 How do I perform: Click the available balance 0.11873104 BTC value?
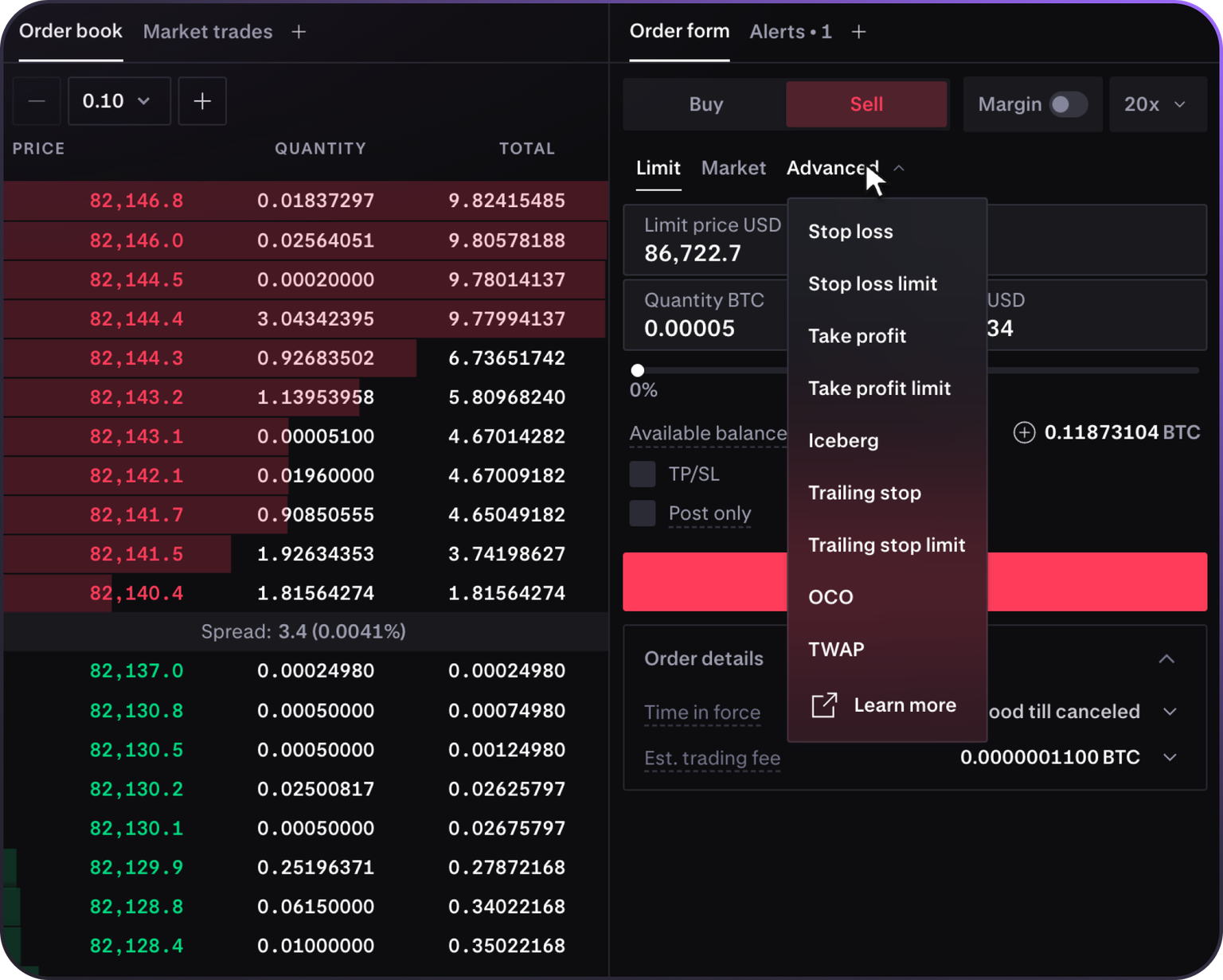point(1122,432)
